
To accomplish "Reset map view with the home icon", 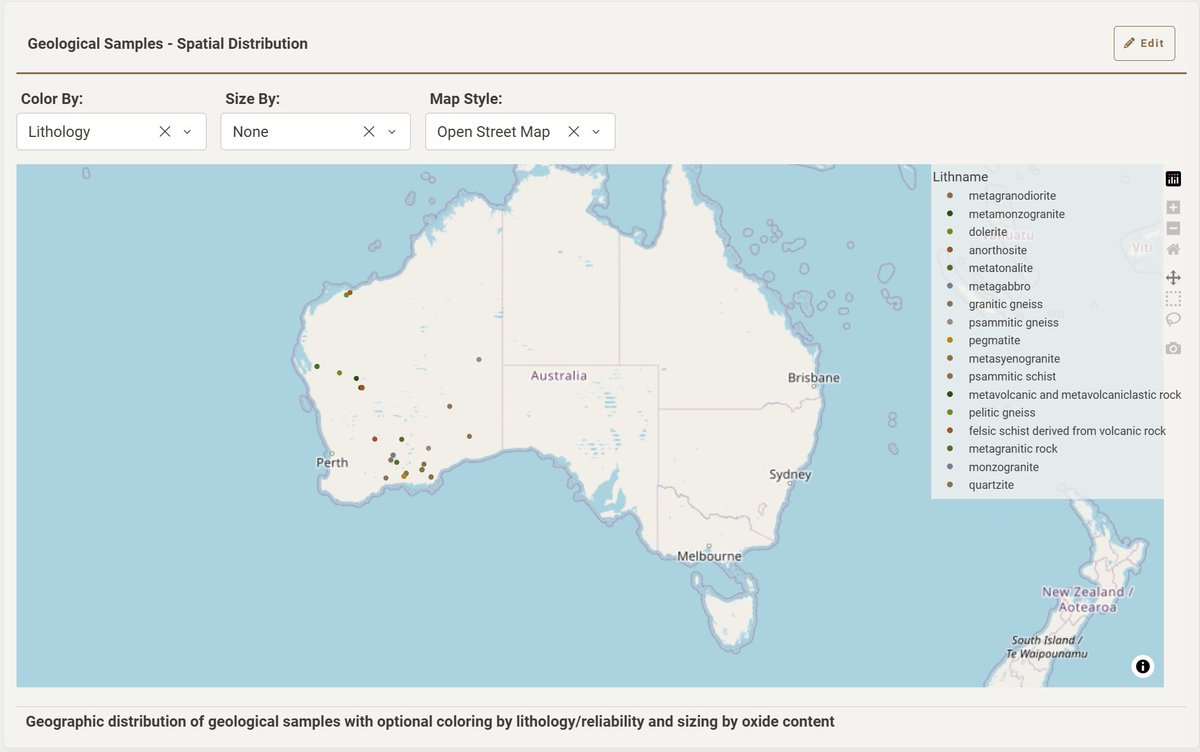I will tap(1173, 249).
